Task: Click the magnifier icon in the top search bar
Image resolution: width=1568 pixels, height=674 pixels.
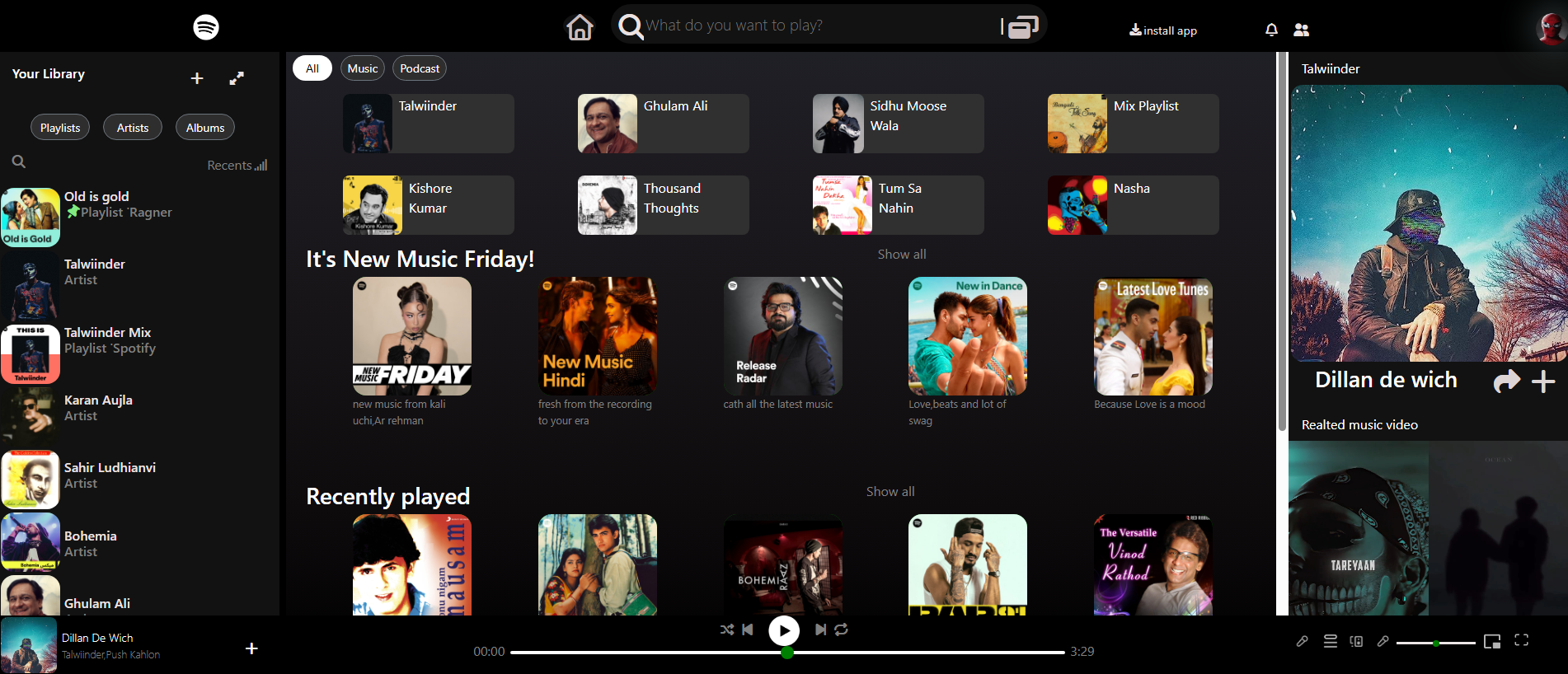Action: (631, 26)
